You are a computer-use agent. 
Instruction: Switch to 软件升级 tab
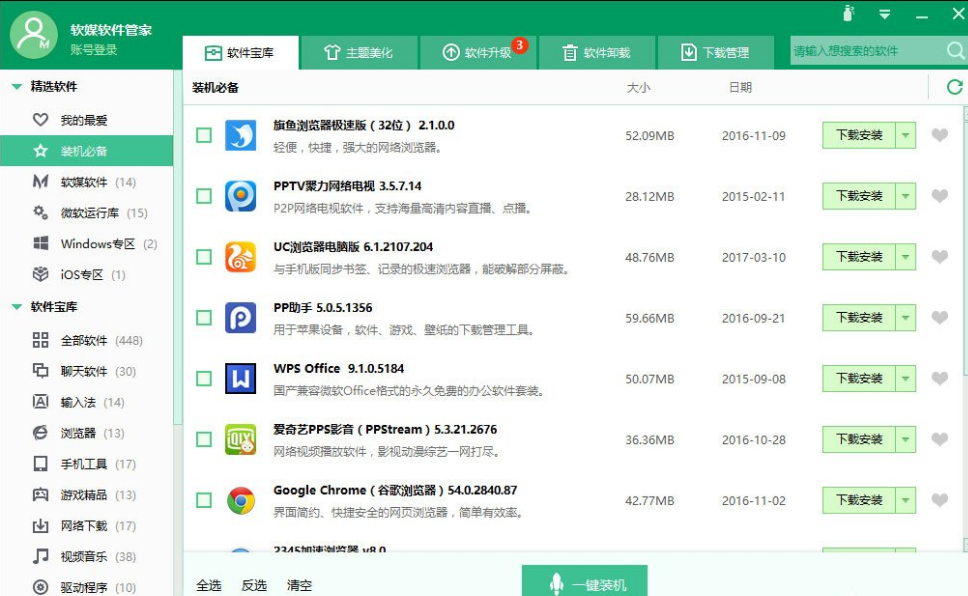pos(478,52)
